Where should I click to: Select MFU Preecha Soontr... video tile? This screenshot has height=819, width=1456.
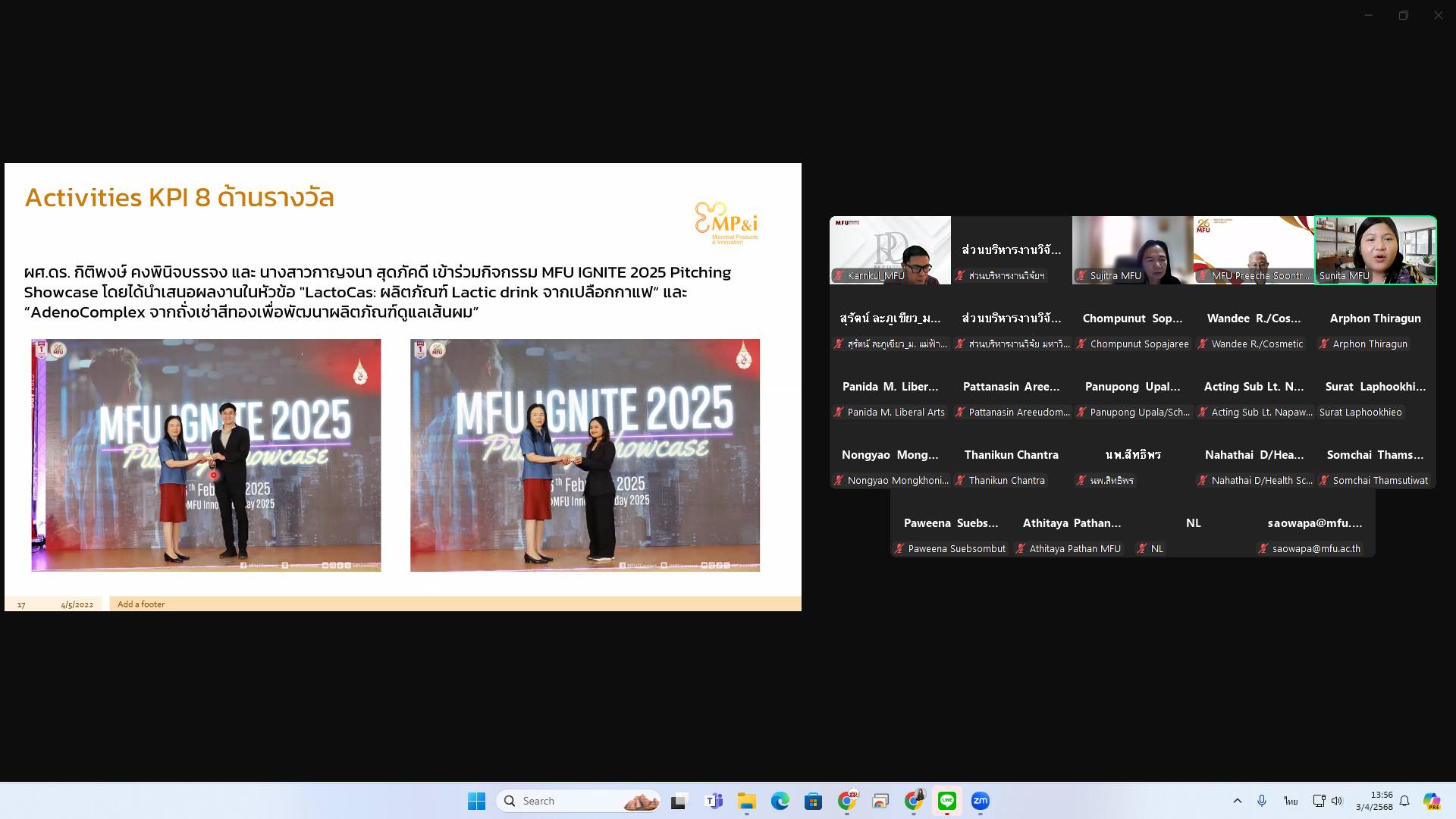click(x=1254, y=250)
